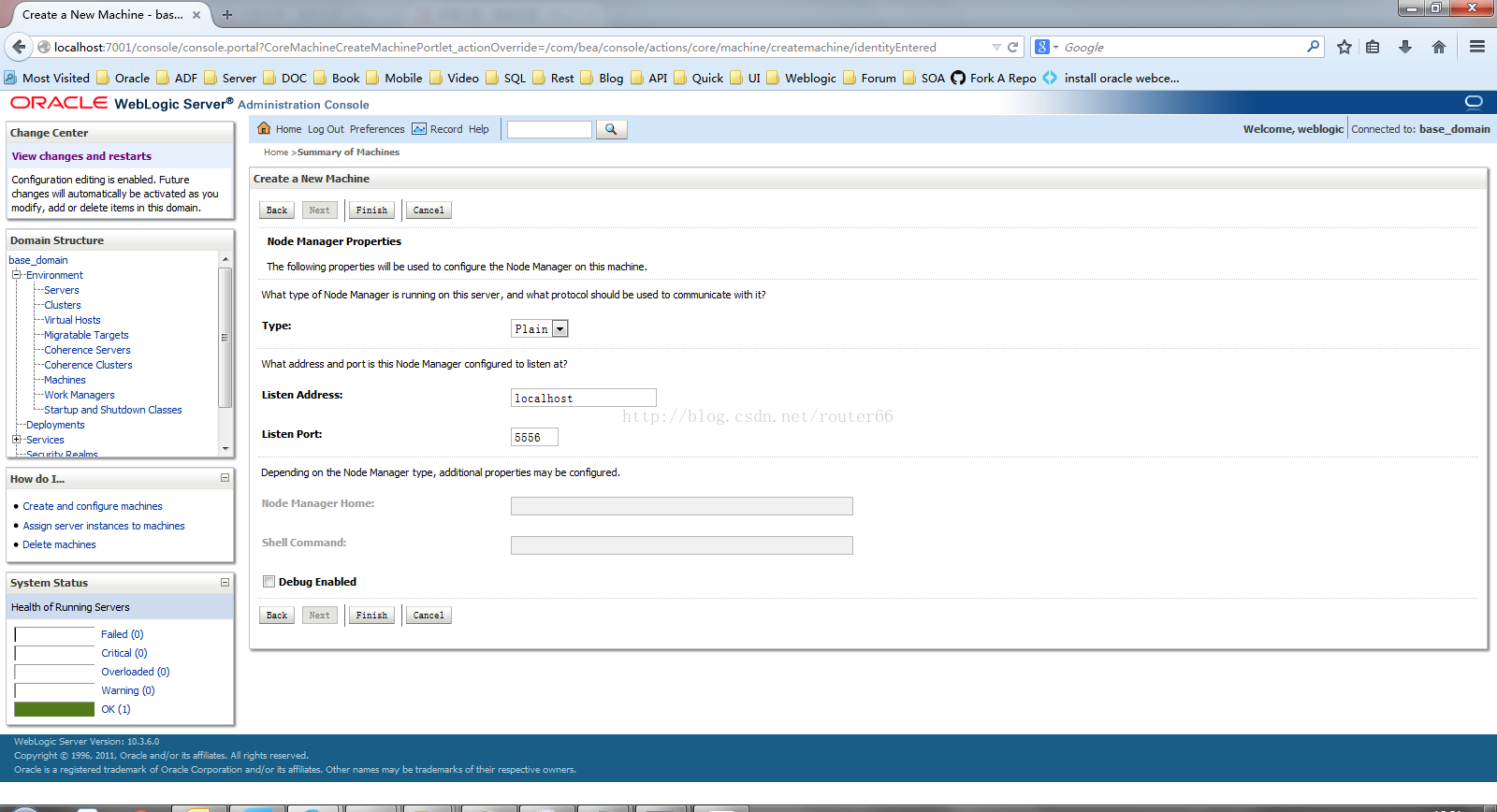Open Assign server instances to machines link

(104, 526)
